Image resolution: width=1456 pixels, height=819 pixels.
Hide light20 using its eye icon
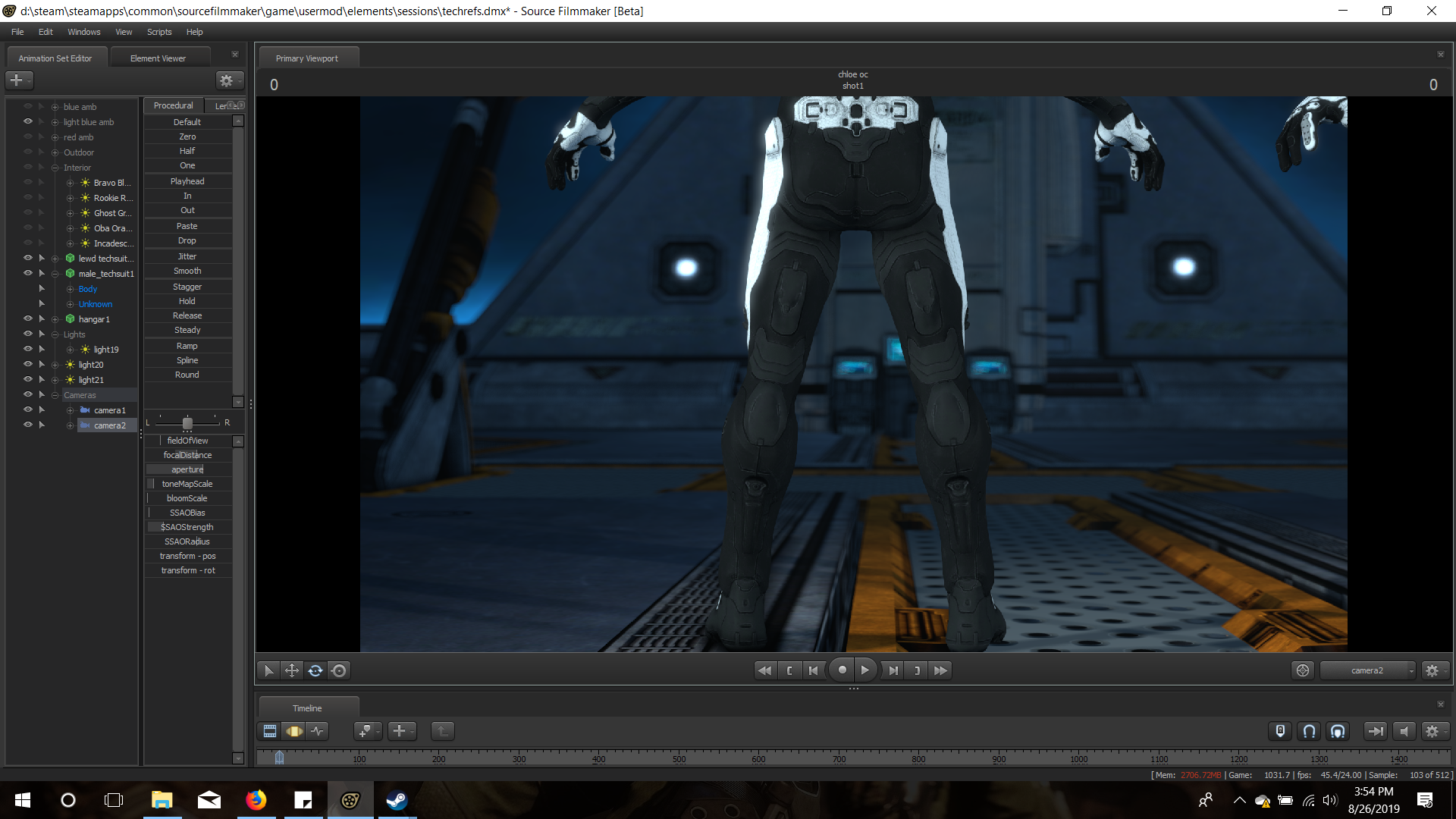click(x=28, y=364)
